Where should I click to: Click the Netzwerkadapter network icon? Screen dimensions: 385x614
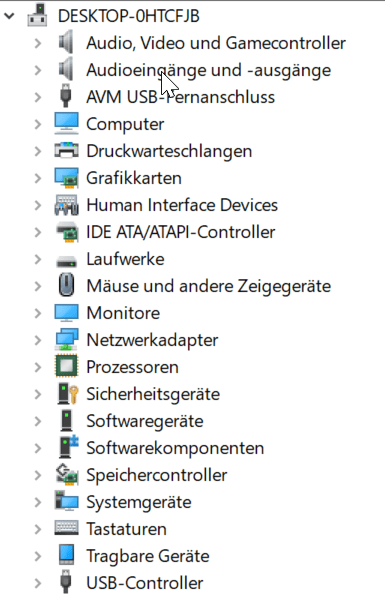coord(66,340)
